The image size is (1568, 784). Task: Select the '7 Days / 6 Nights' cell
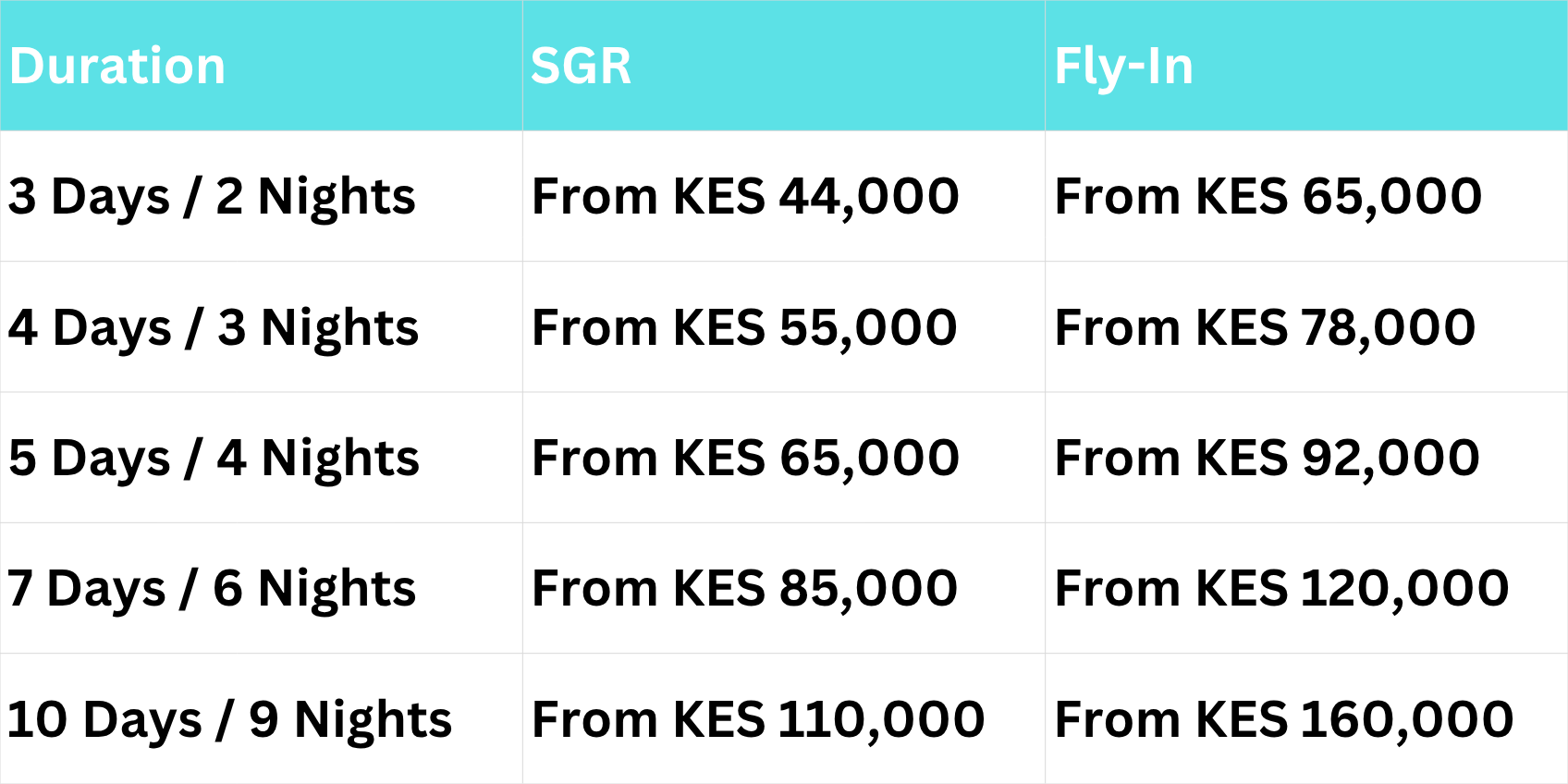(211, 589)
